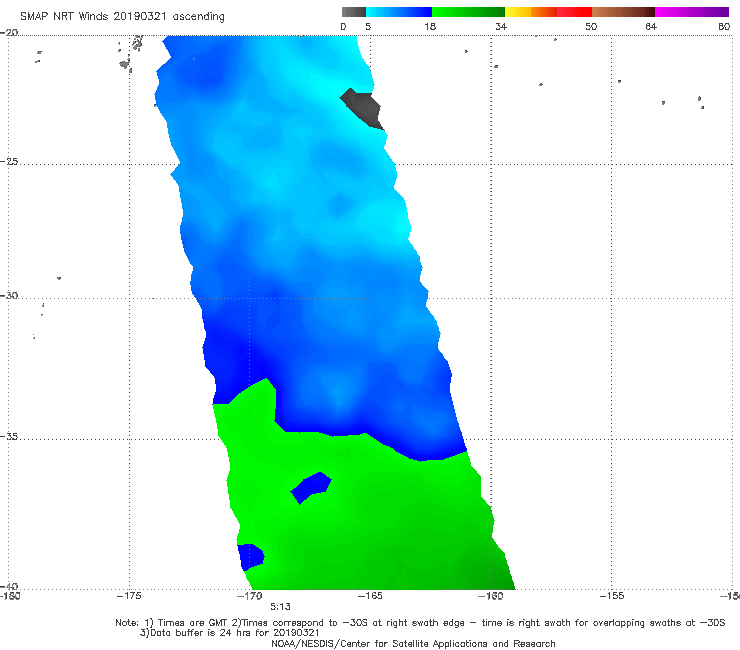Click the colorbar label "64"
Image resolution: width=740 pixels, height=650 pixels.
pyautogui.click(x=651, y=27)
